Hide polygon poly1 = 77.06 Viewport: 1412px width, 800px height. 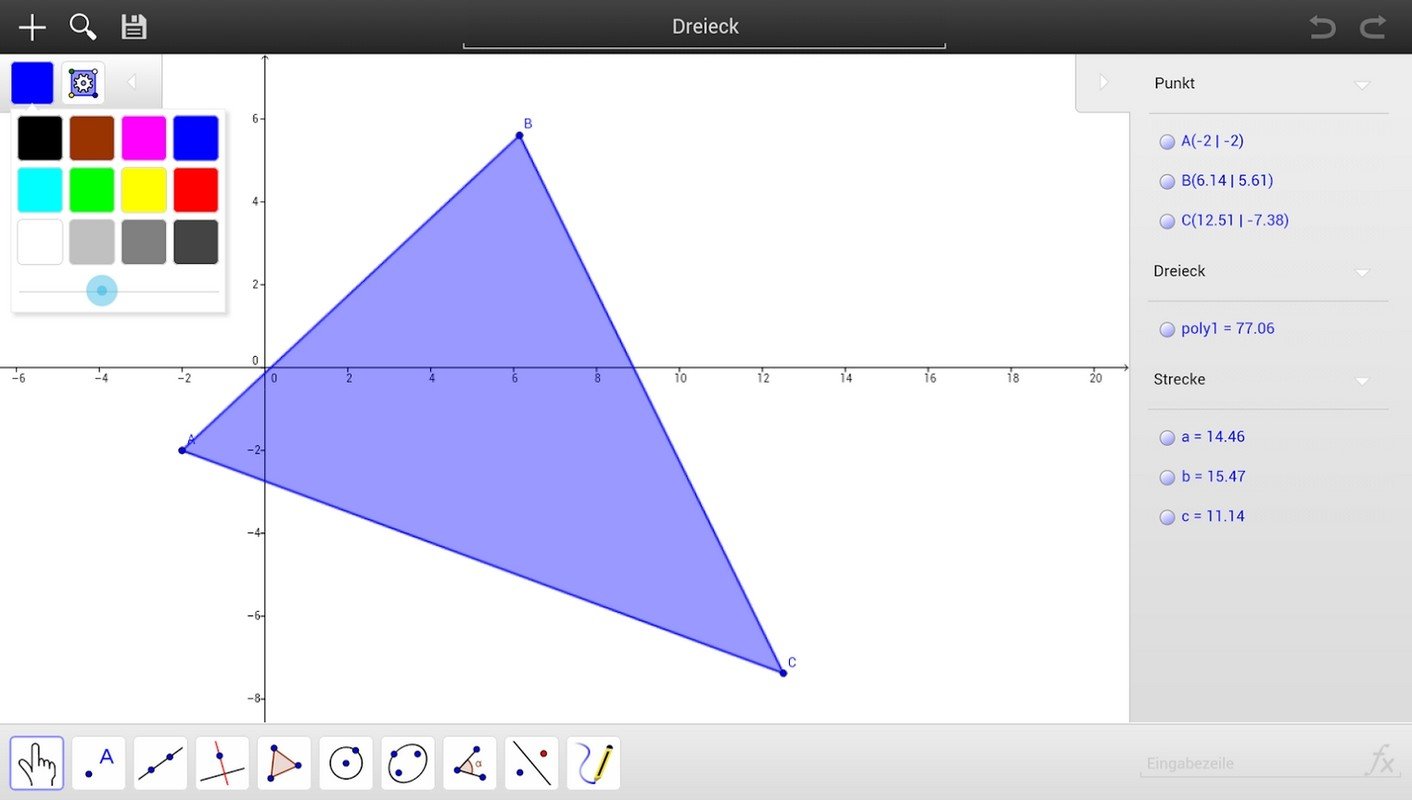(1167, 329)
